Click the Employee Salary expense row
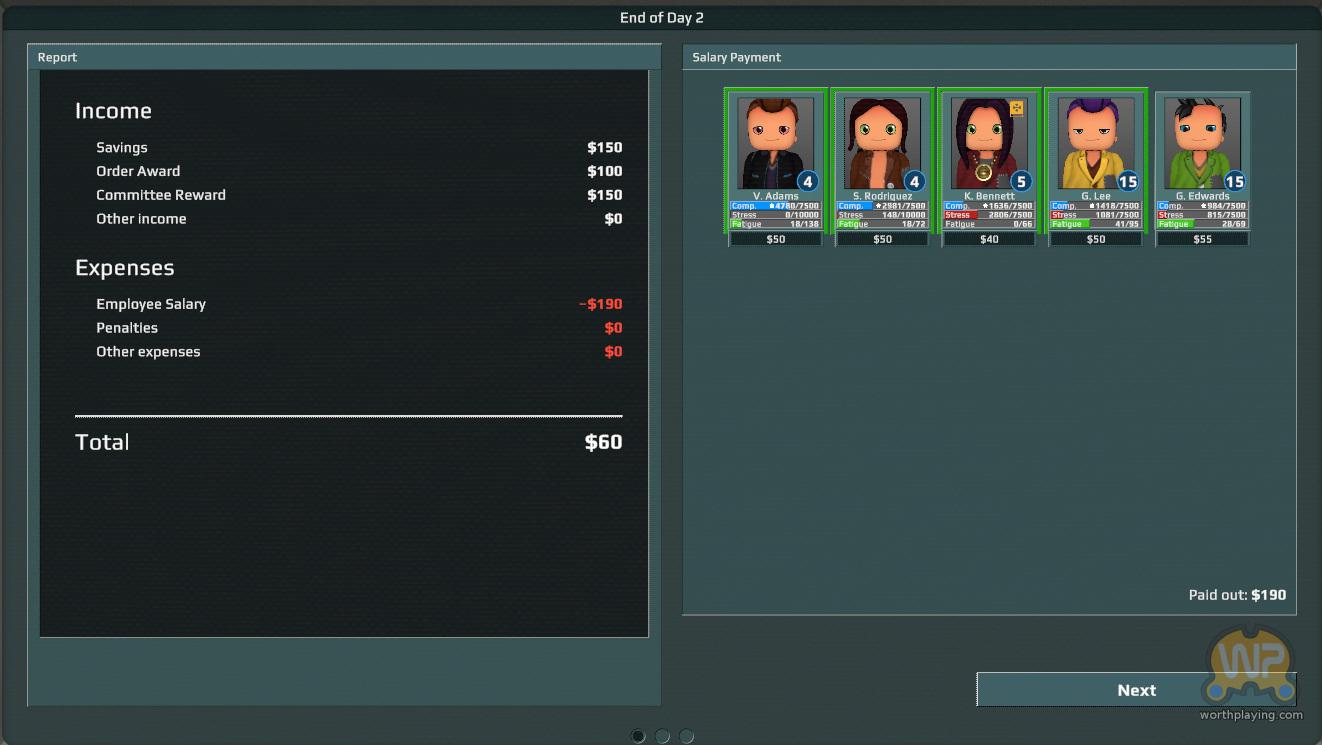This screenshot has height=745, width=1322. [348, 304]
